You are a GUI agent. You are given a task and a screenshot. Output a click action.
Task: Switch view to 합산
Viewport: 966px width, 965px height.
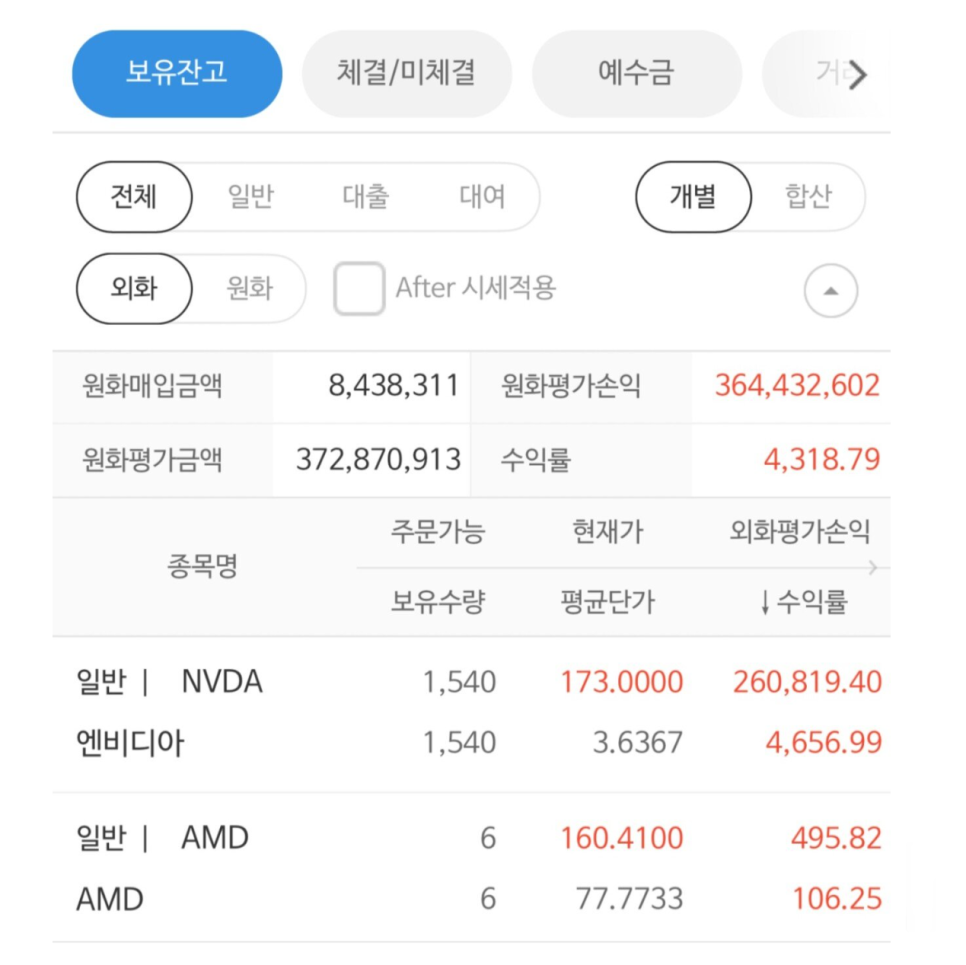(808, 197)
